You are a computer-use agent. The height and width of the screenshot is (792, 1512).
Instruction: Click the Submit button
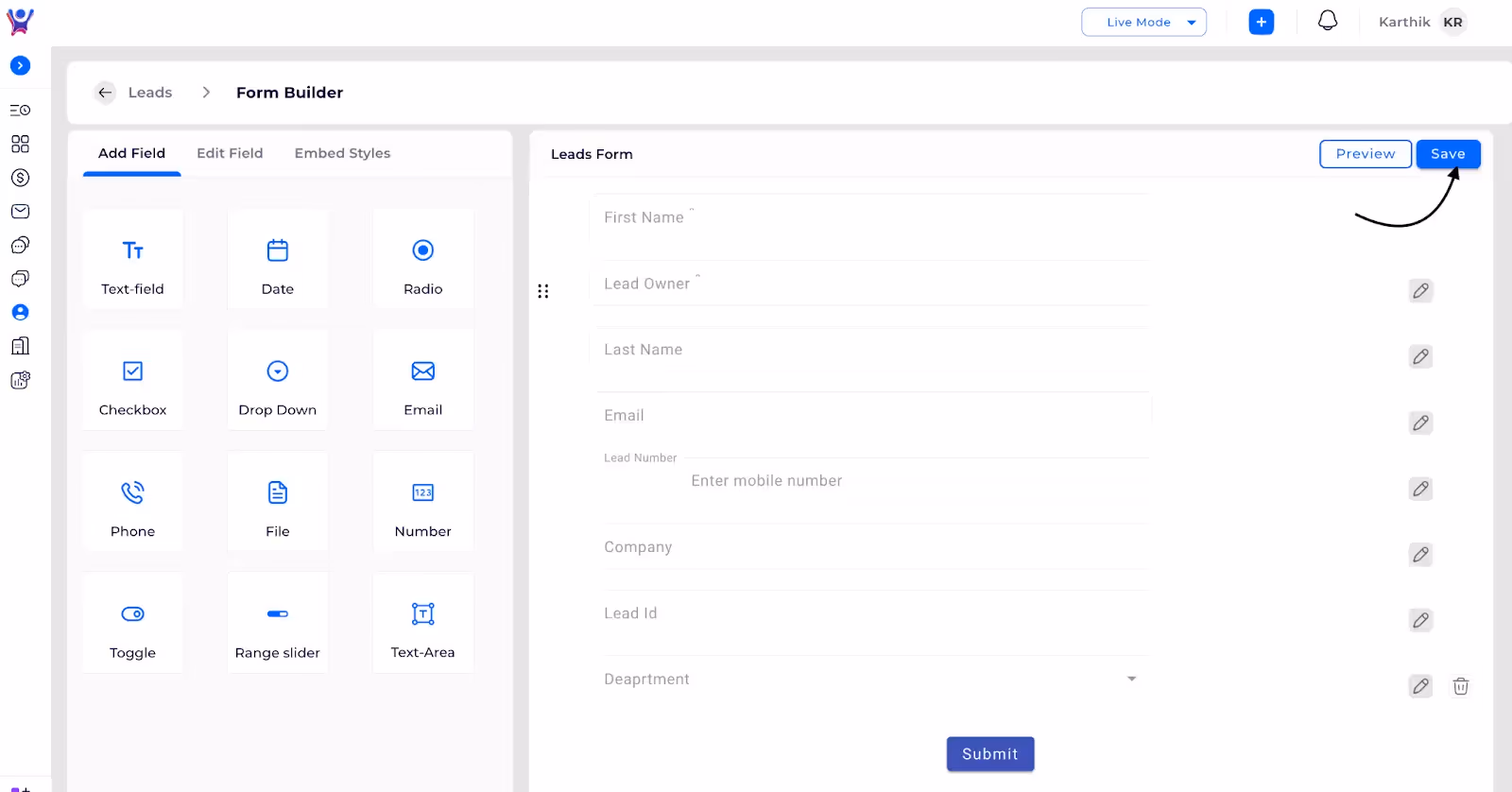coord(990,754)
